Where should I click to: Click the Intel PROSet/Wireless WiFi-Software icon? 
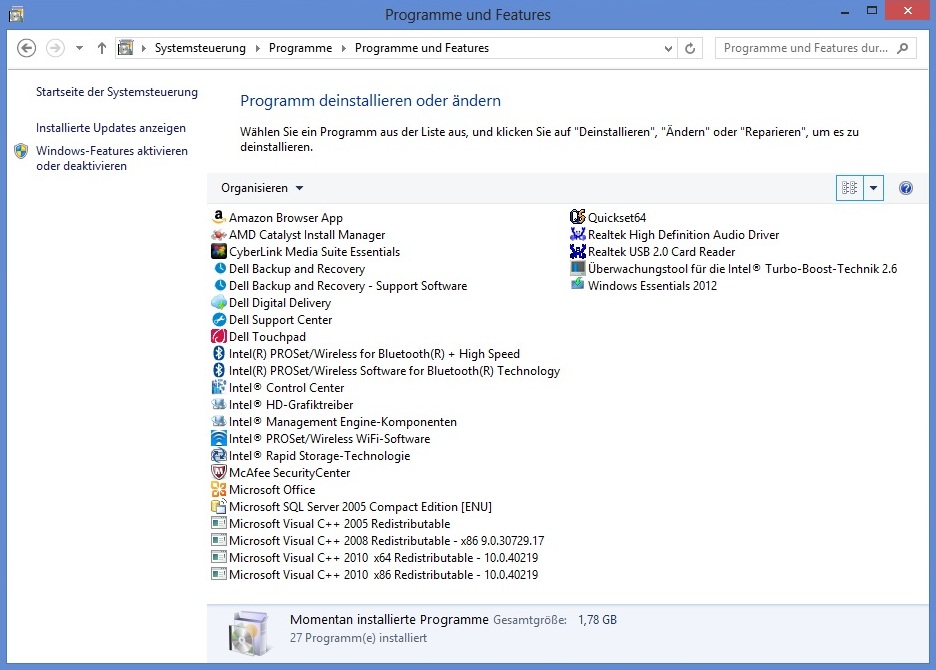pyautogui.click(x=219, y=438)
